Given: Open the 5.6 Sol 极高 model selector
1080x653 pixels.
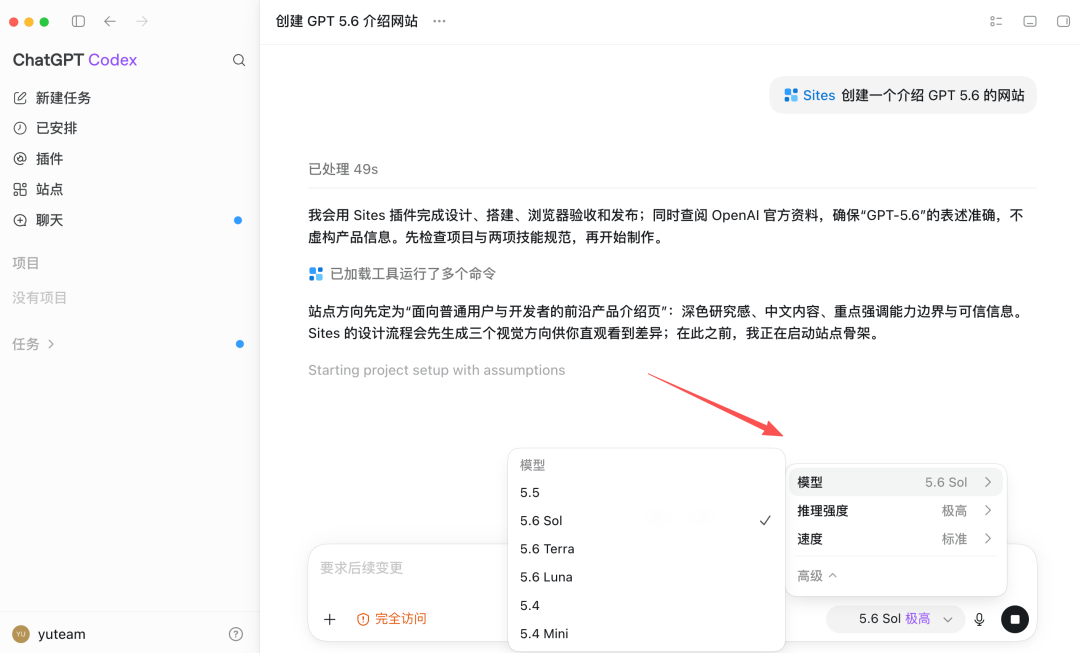Looking at the screenshot, I should click(x=894, y=619).
